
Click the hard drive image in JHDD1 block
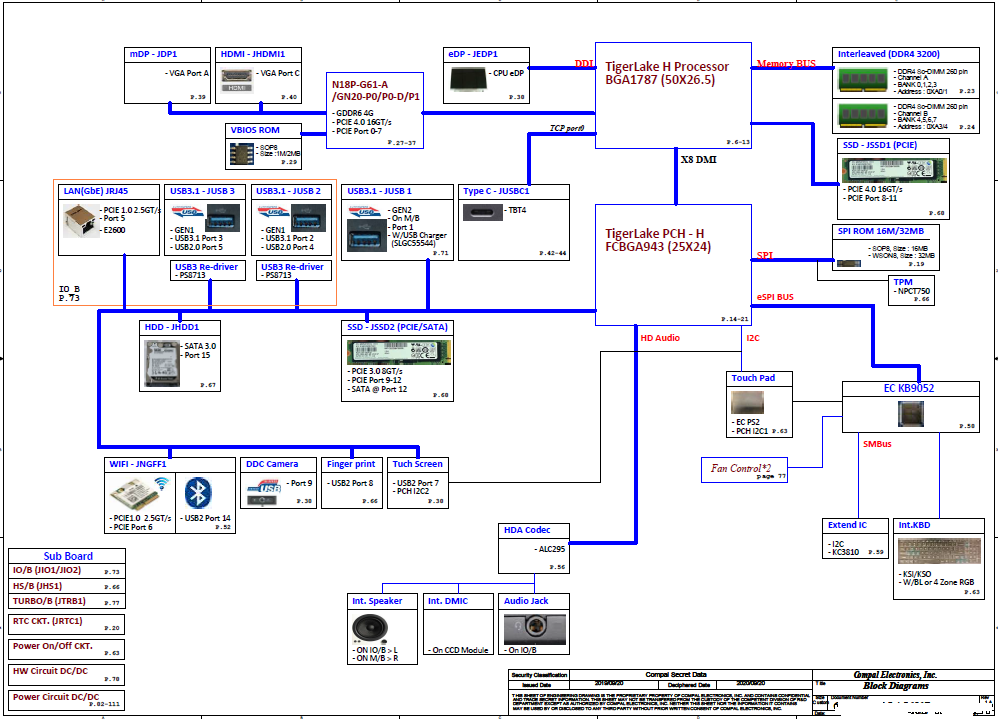(162, 363)
